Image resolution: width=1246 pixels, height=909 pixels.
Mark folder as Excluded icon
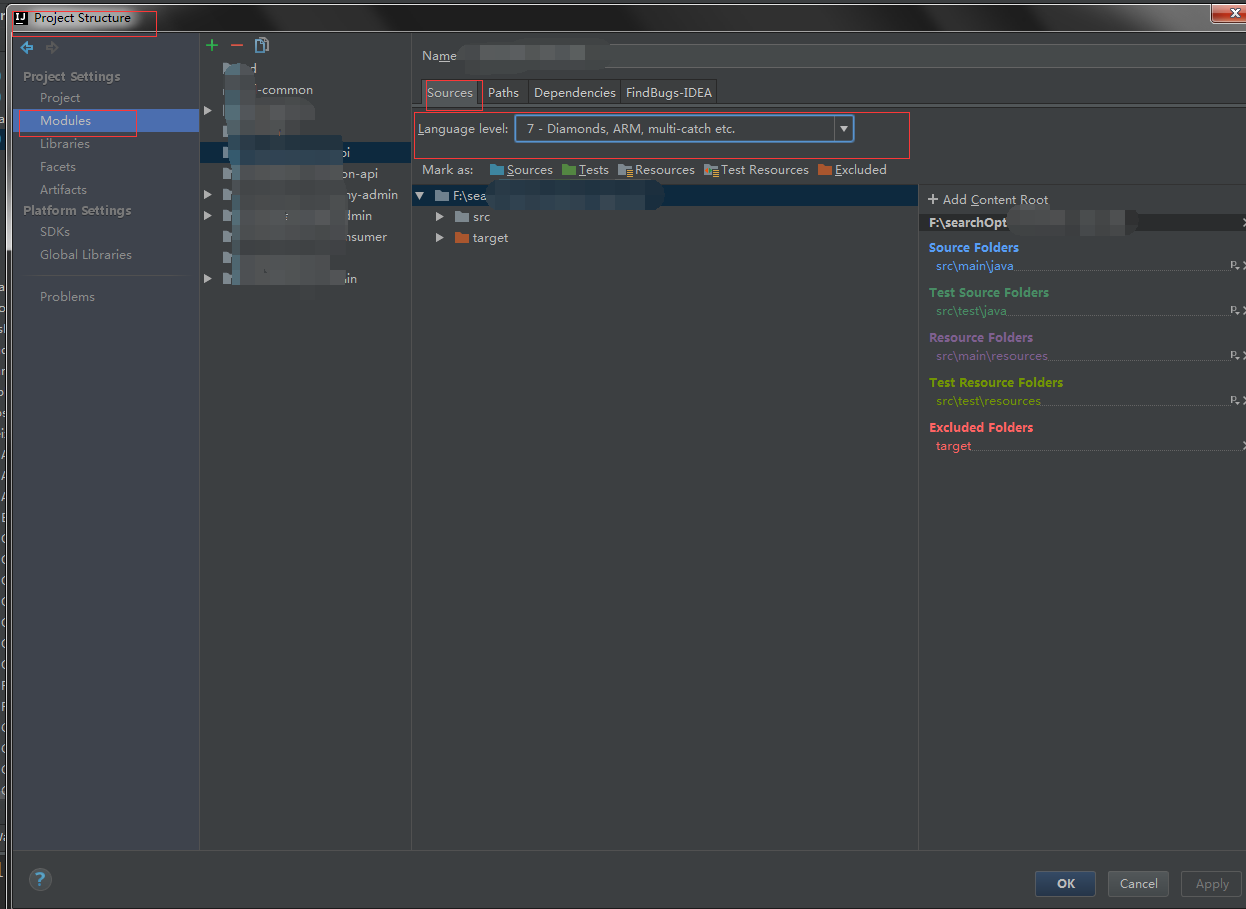click(x=825, y=170)
